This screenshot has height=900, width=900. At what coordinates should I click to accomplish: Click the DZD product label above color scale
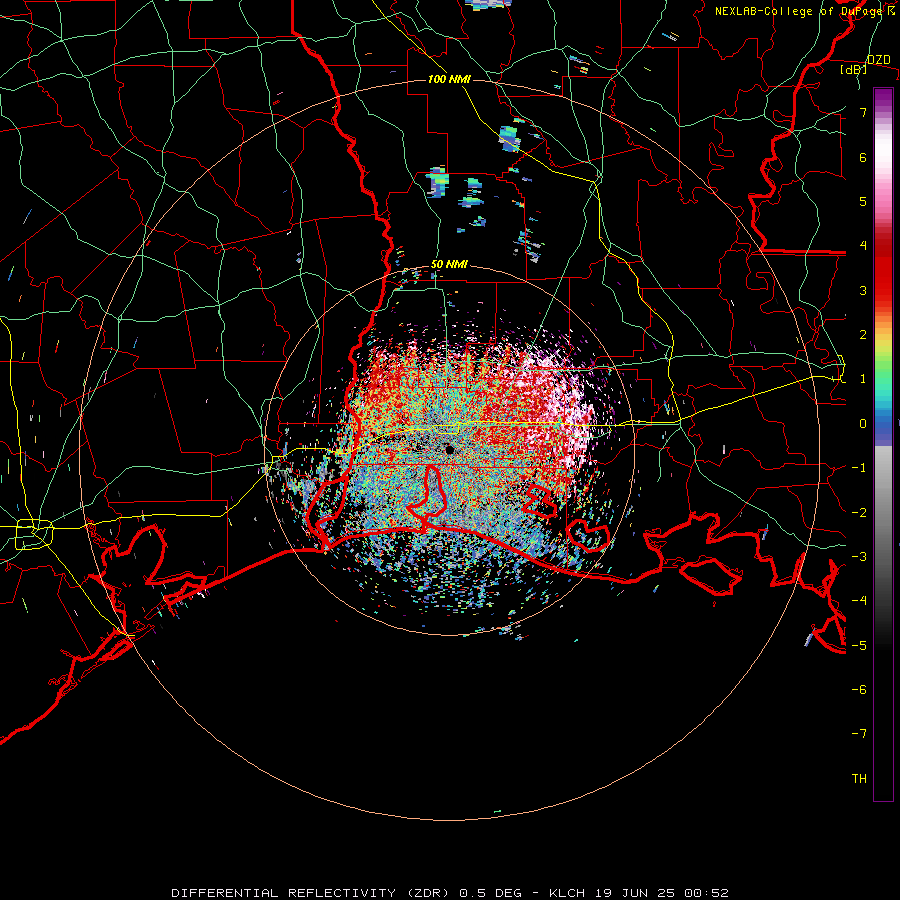pos(878,60)
